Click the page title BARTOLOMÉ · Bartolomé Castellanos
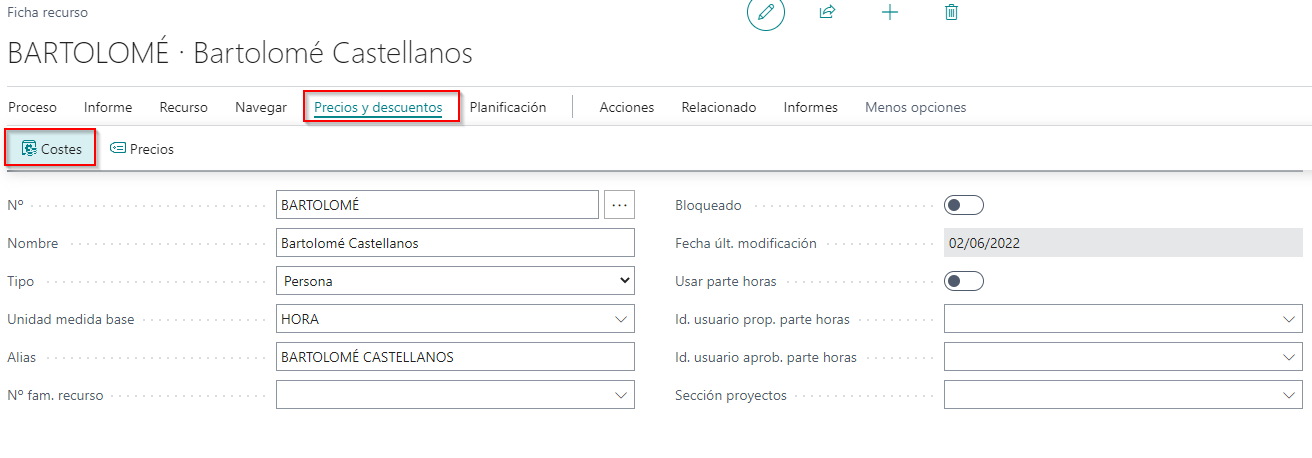 [240, 53]
